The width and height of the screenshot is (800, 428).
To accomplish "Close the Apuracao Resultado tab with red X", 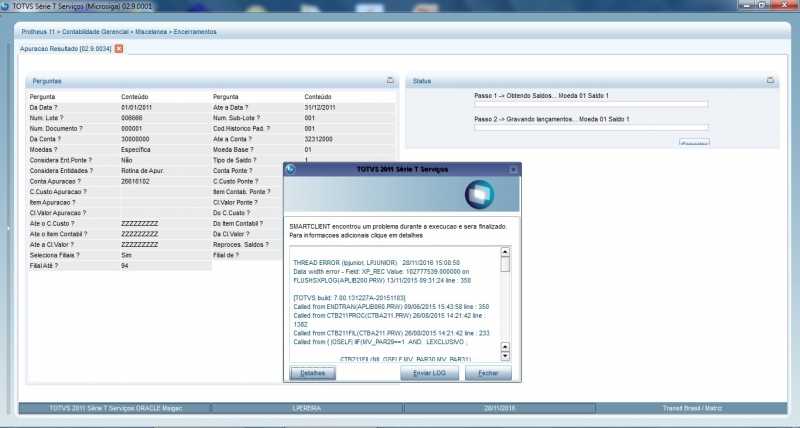I will click(119, 48).
